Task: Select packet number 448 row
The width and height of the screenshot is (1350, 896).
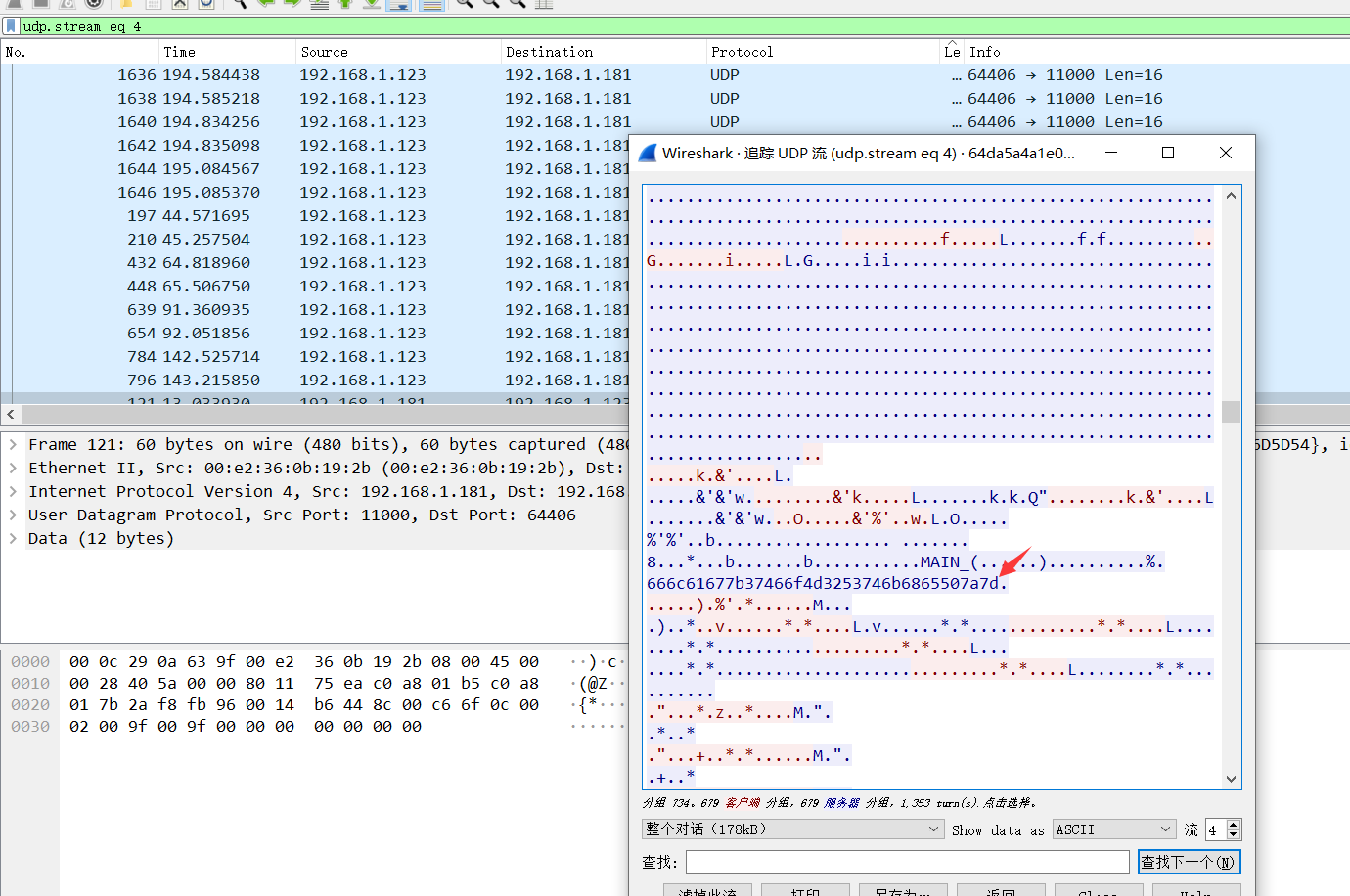Action: 315,287
